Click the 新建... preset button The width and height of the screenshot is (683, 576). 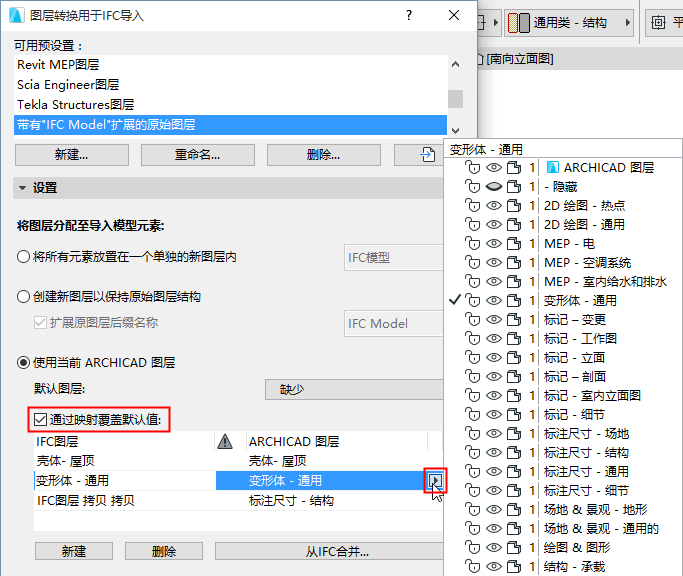point(72,155)
